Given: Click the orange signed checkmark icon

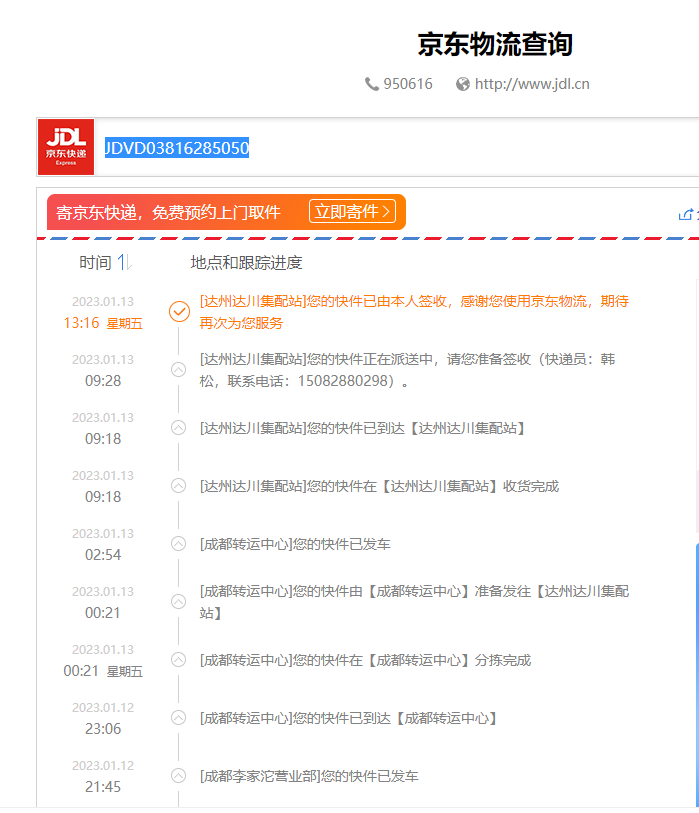Looking at the screenshot, I should [x=179, y=312].
